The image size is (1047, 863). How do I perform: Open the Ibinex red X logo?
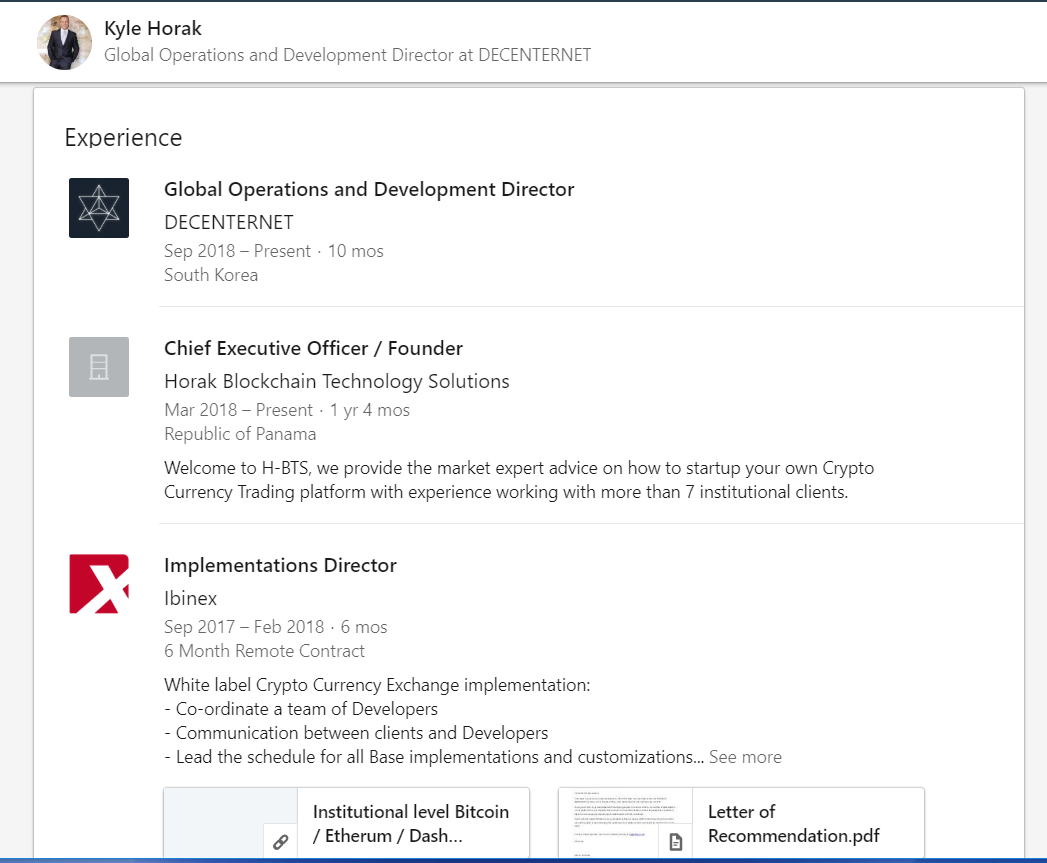99,584
